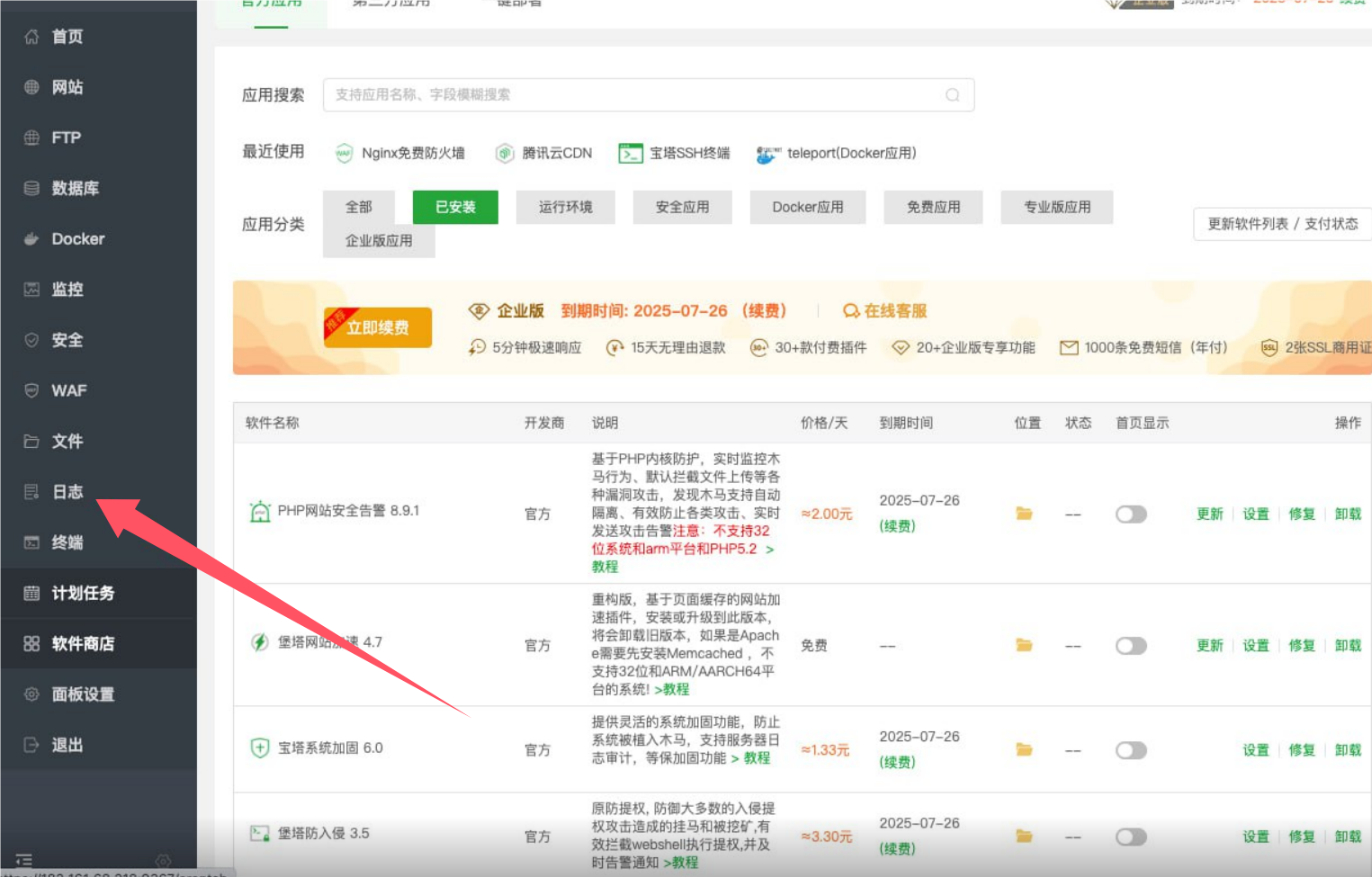
Task: Select the Docker应用 category filter
Action: click(x=808, y=207)
